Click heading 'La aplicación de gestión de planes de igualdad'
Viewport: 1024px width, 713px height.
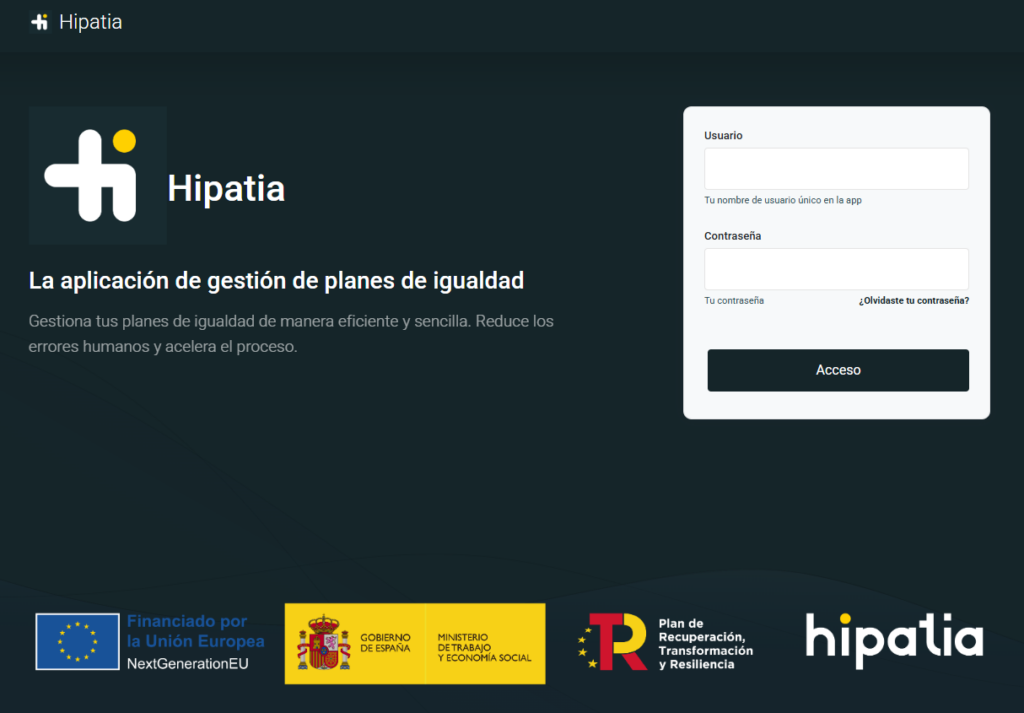pos(276,281)
